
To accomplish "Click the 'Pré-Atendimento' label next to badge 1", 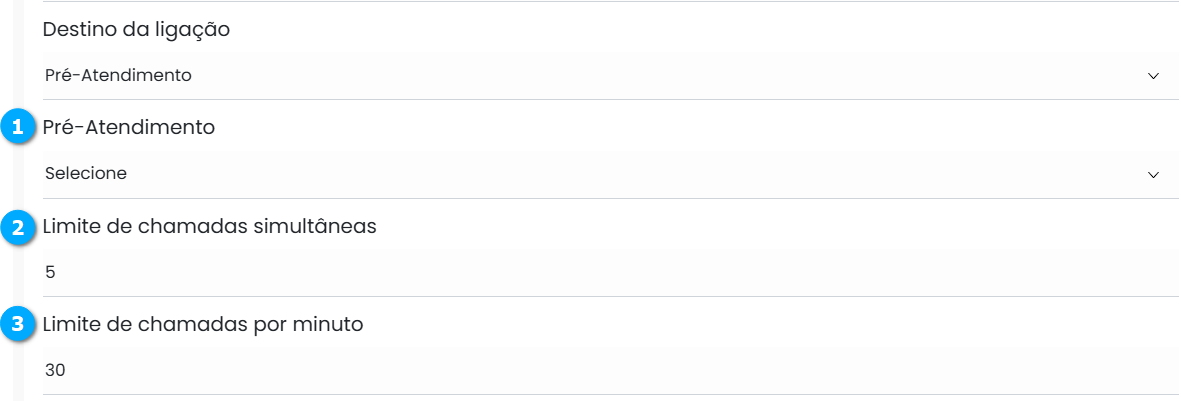I will pos(129,128).
